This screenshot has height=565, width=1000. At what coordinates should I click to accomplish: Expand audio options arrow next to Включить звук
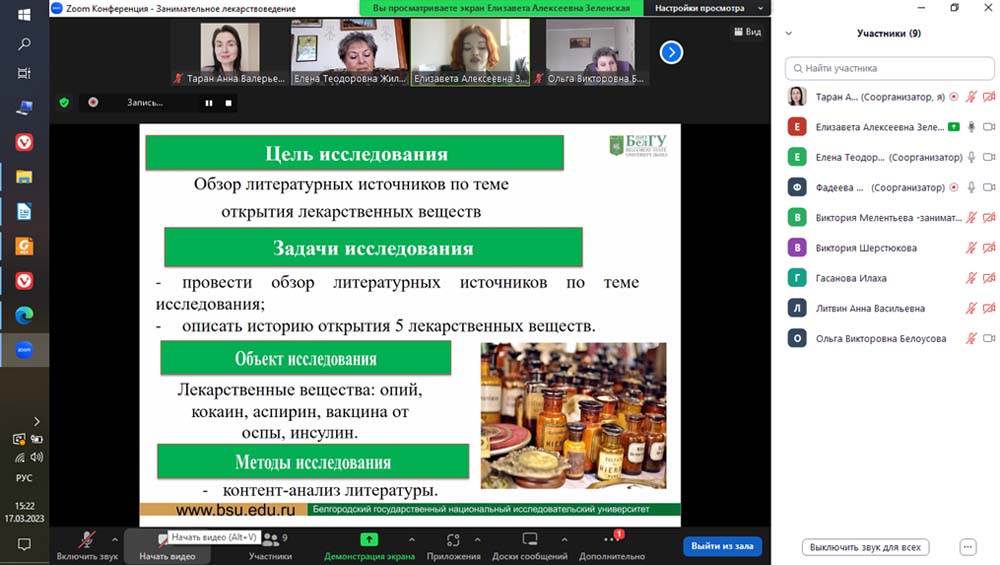[114, 538]
